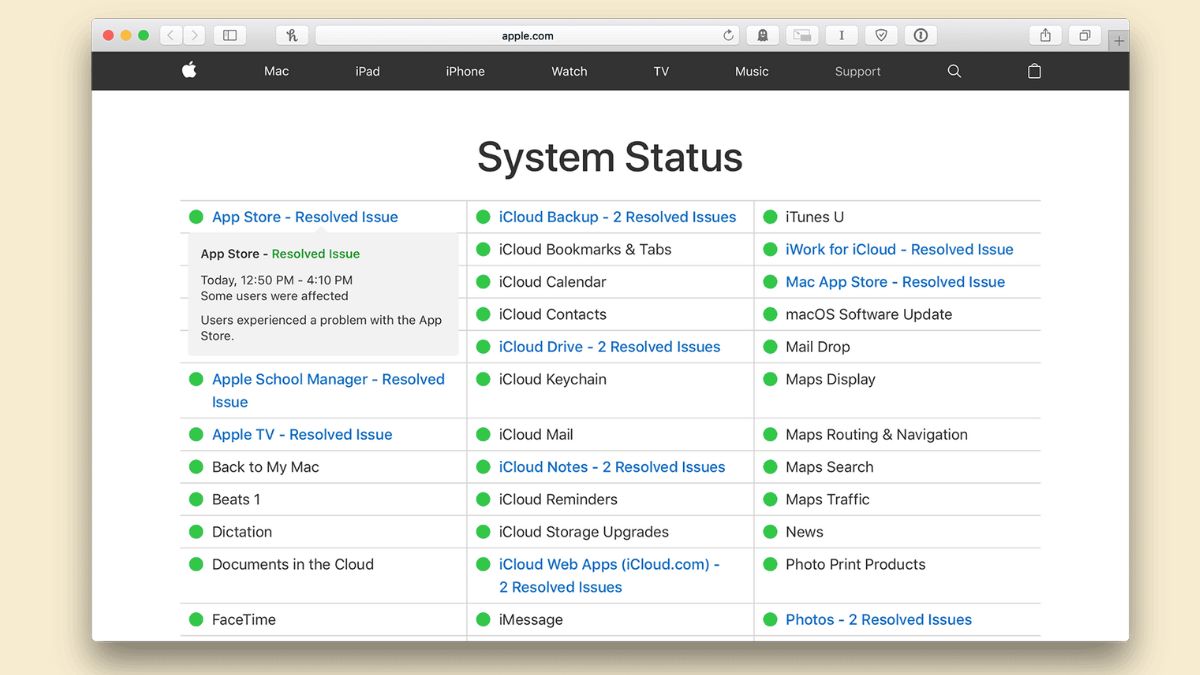This screenshot has height=675, width=1200.
Task: Open the Music section
Action: tap(752, 71)
